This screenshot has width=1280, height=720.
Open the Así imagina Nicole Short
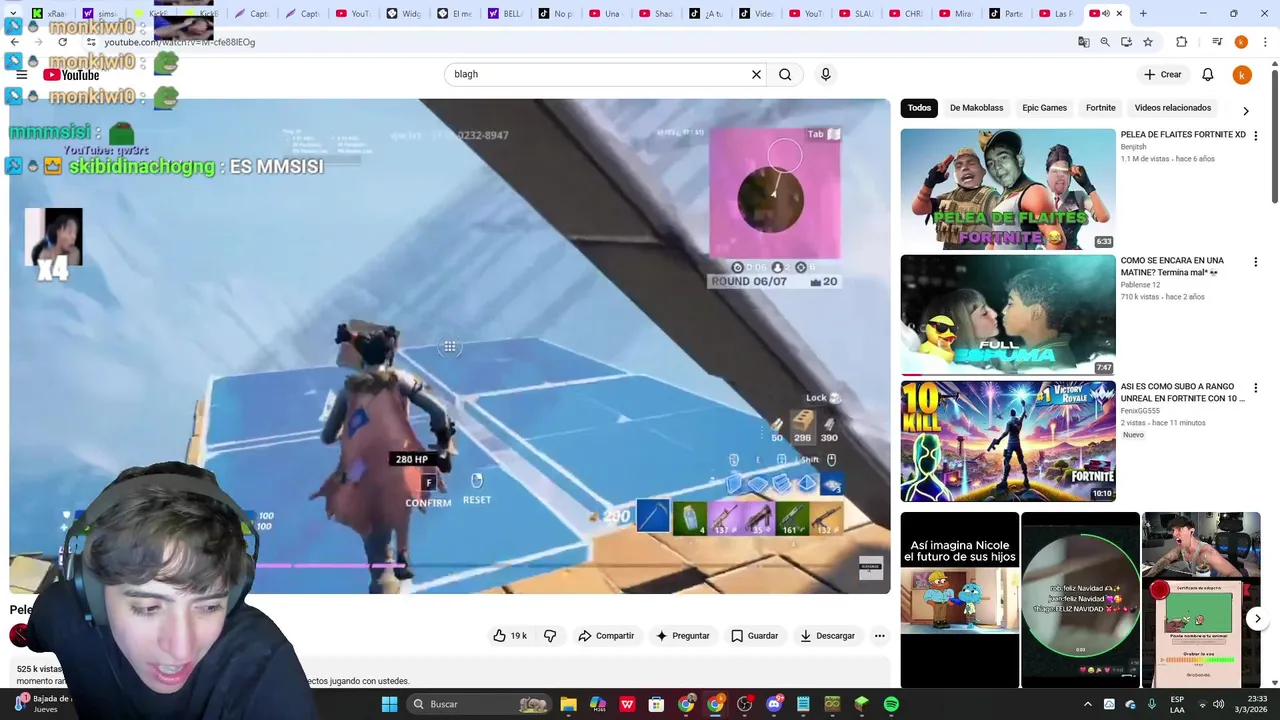[959, 600]
